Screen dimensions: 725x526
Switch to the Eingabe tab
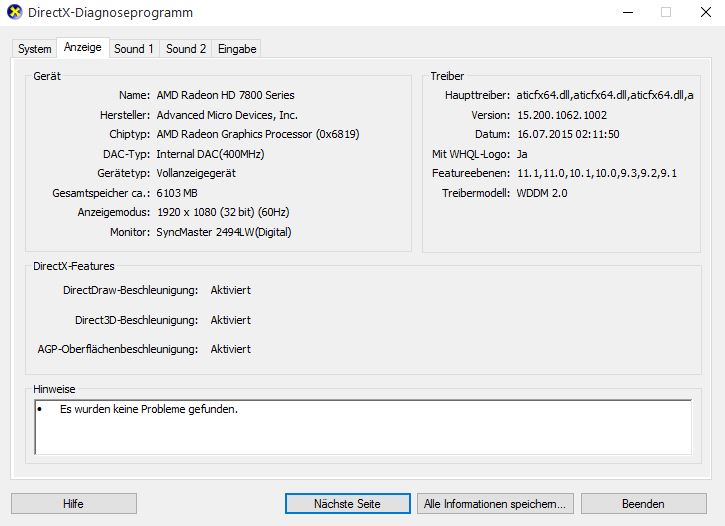[237, 49]
